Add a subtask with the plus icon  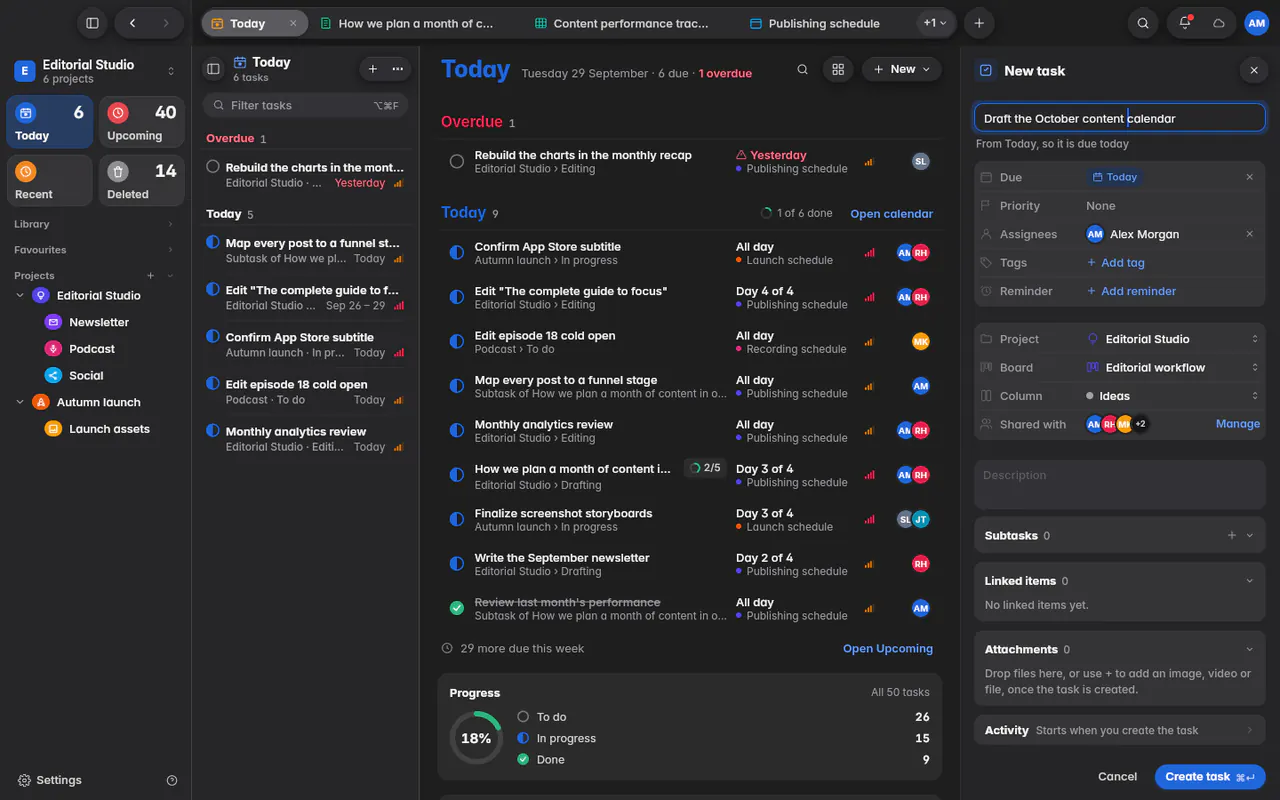click(1232, 535)
